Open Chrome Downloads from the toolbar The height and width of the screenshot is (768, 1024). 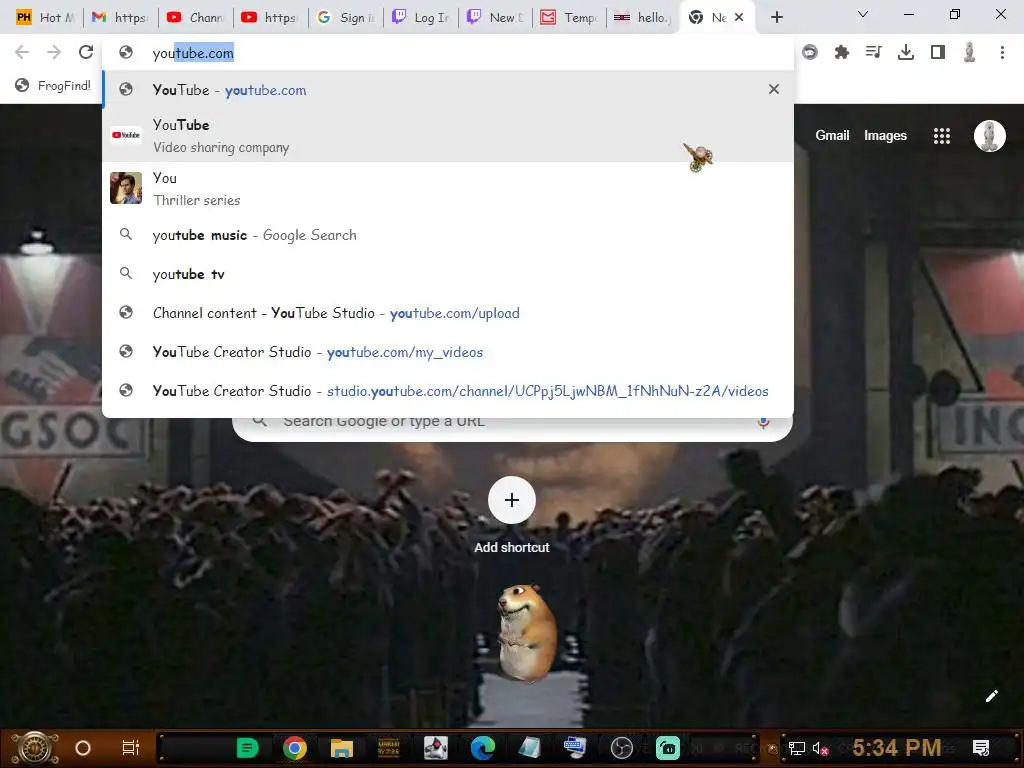[906, 52]
